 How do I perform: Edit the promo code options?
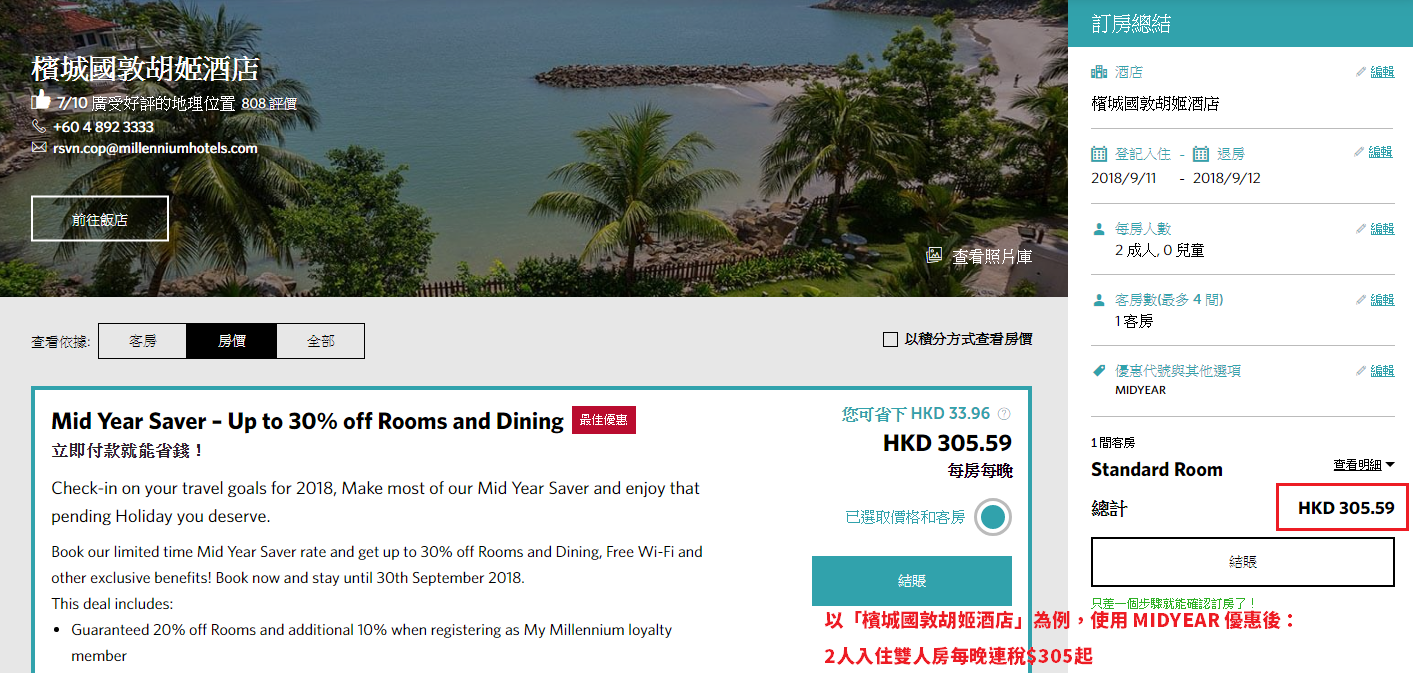(x=1375, y=371)
